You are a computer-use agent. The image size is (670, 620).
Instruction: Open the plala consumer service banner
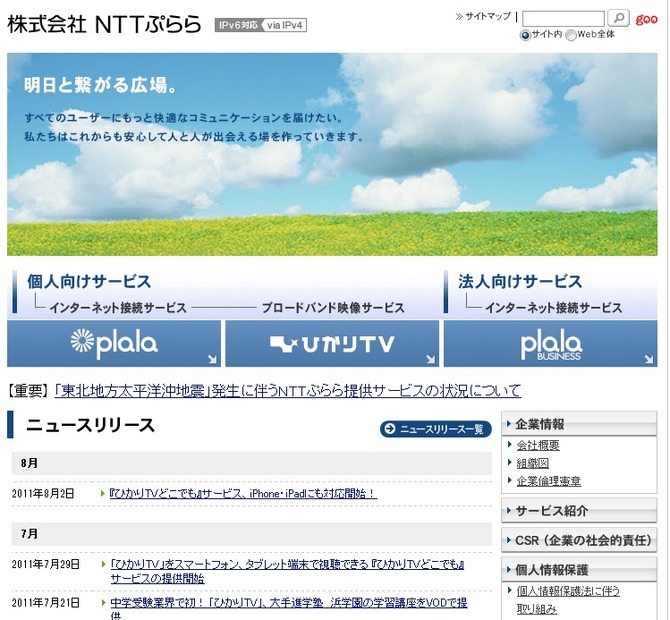(114, 344)
